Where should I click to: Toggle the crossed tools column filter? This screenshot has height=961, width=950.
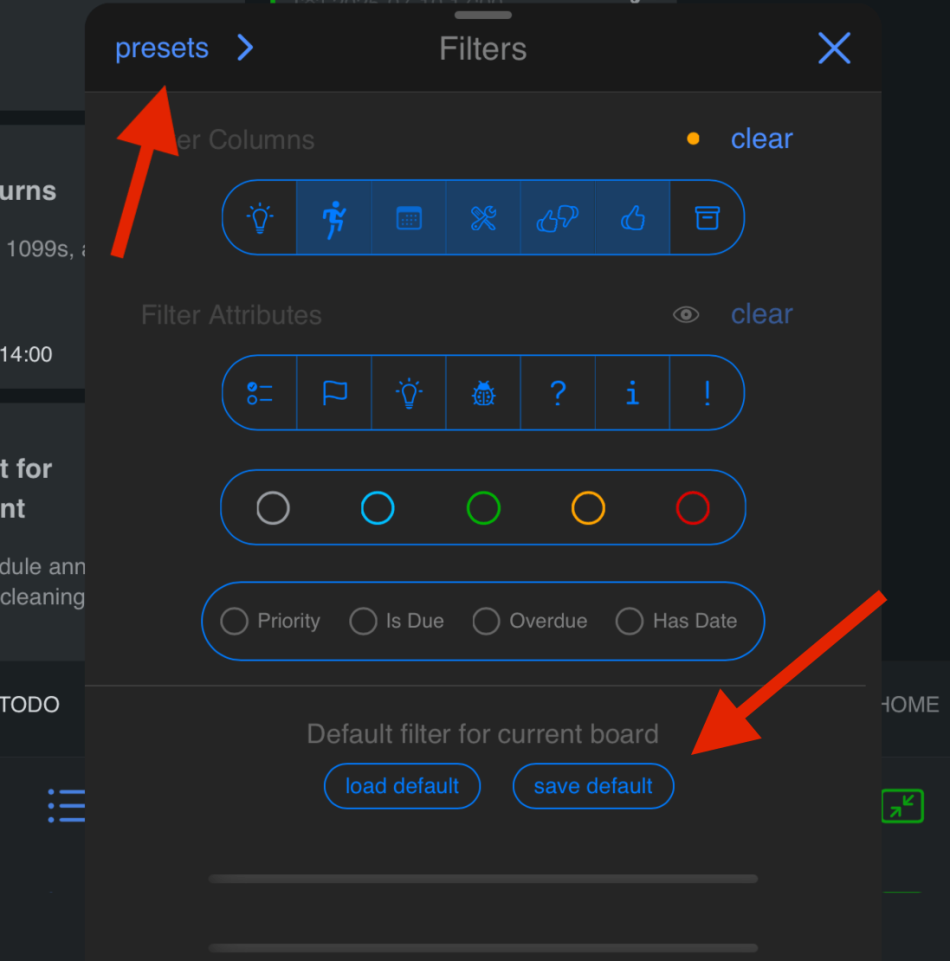coord(483,218)
